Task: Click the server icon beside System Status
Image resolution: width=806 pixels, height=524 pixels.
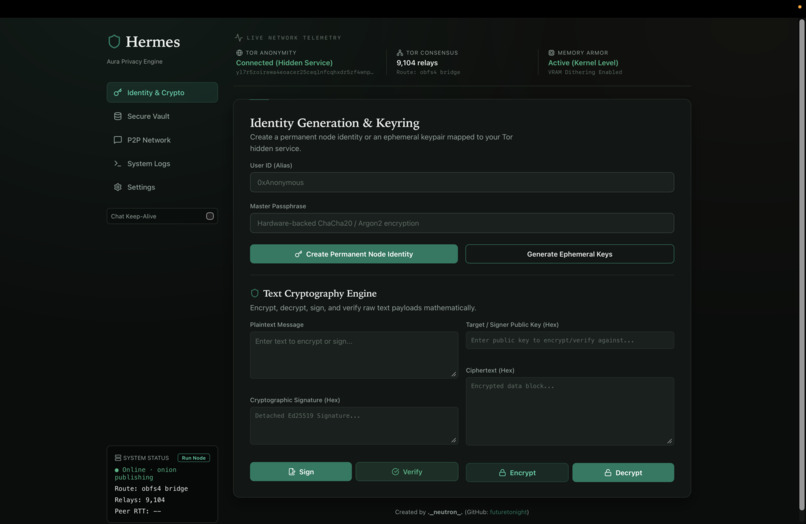Action: (118, 458)
